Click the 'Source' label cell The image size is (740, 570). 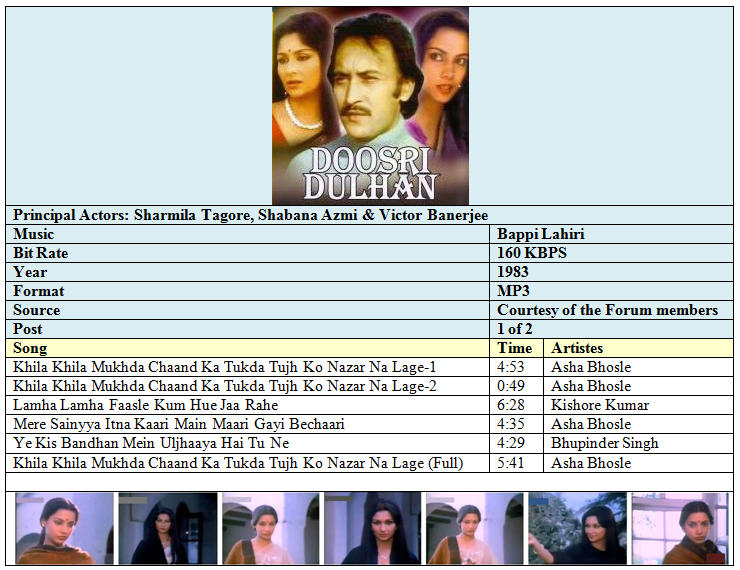tap(248, 310)
